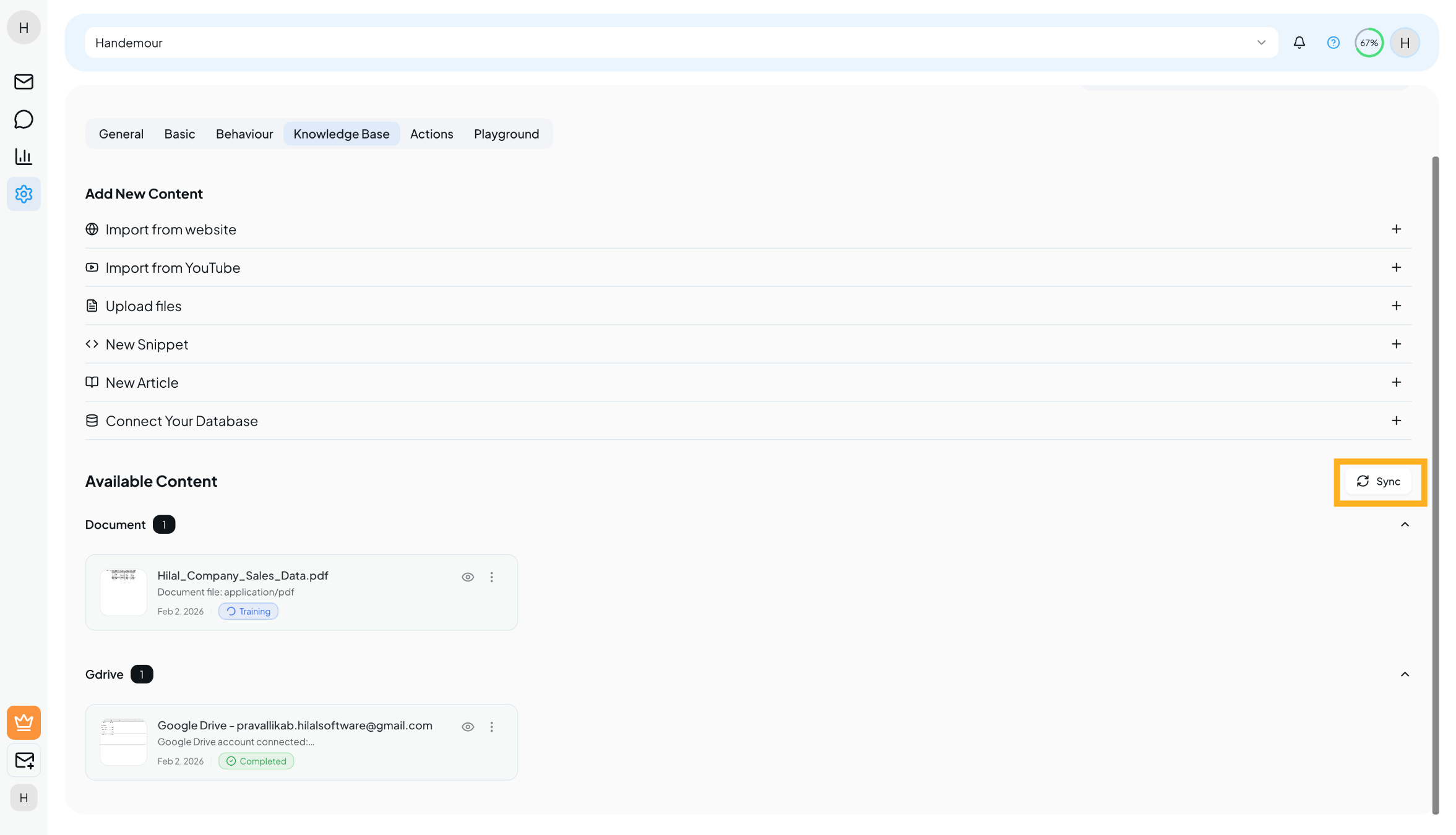Open Settings using the gear icon
Screen dimensions: 1456x835
pos(24,194)
